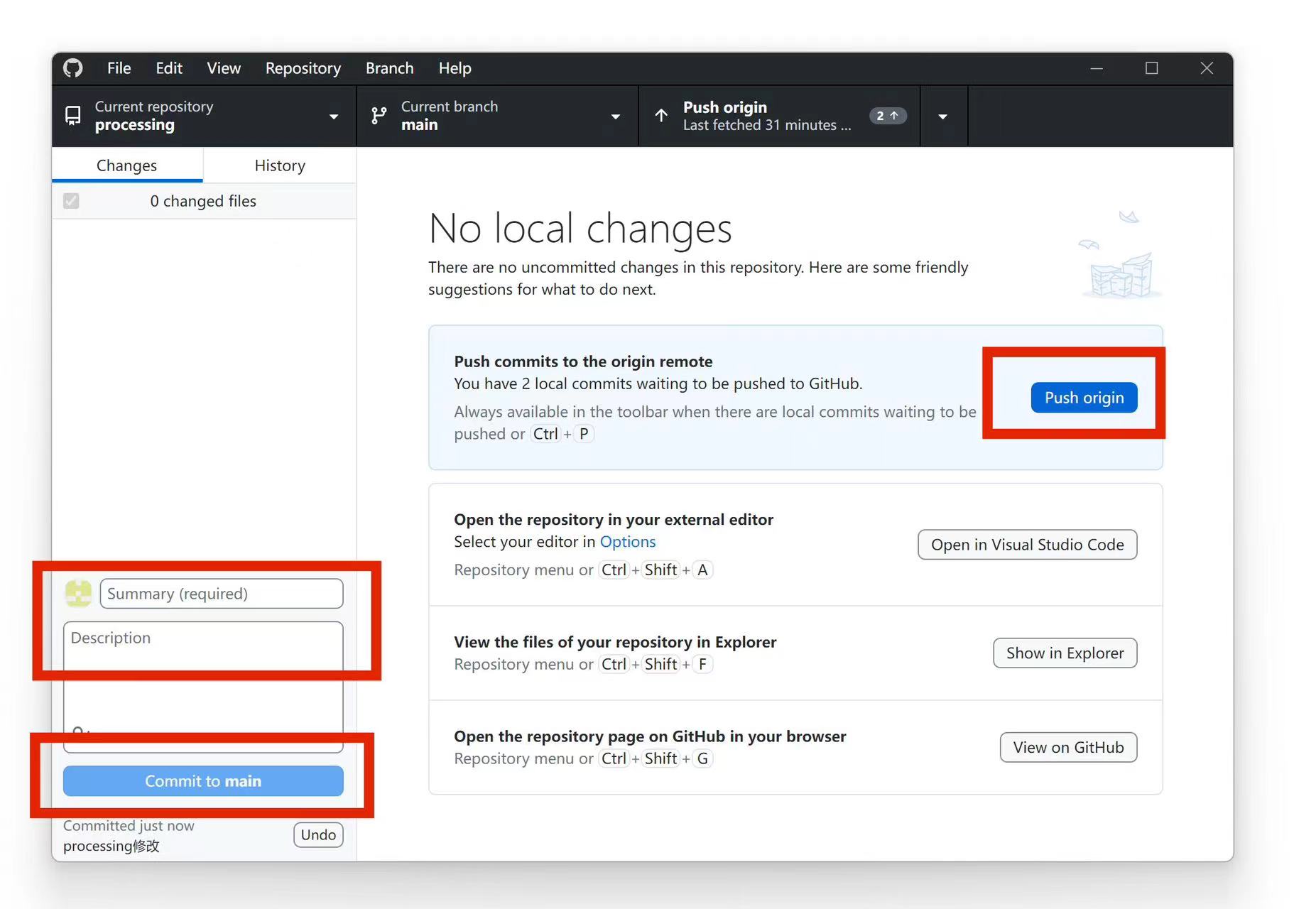Expand the Current branch dropdown arrow

[616, 116]
